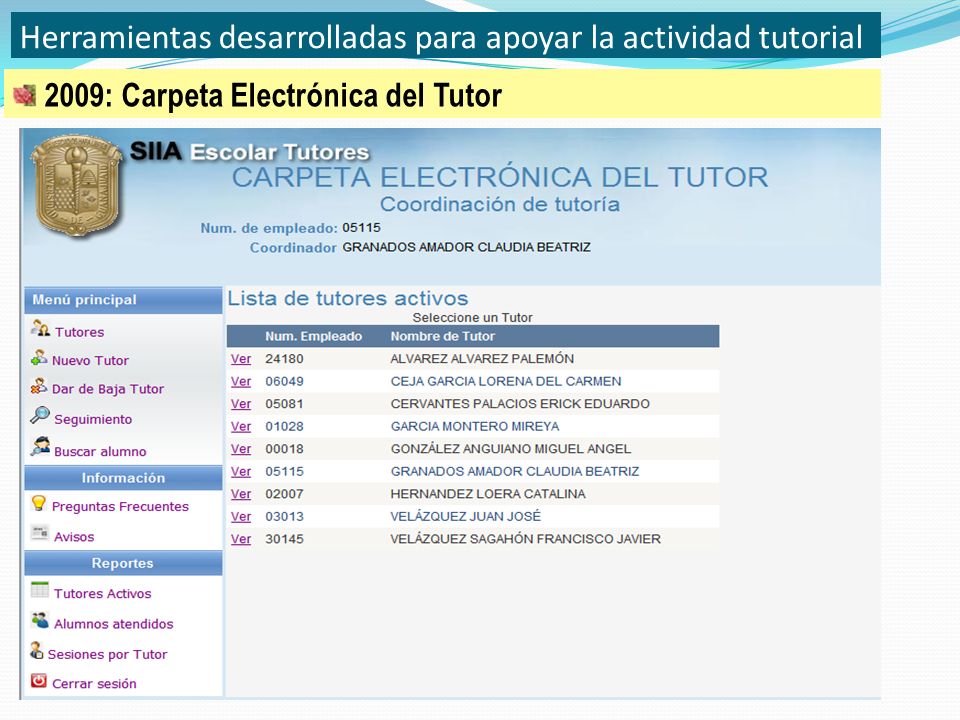The image size is (960, 720).
Task: Click the Nombre de Tutor column header
Action: tap(443, 336)
